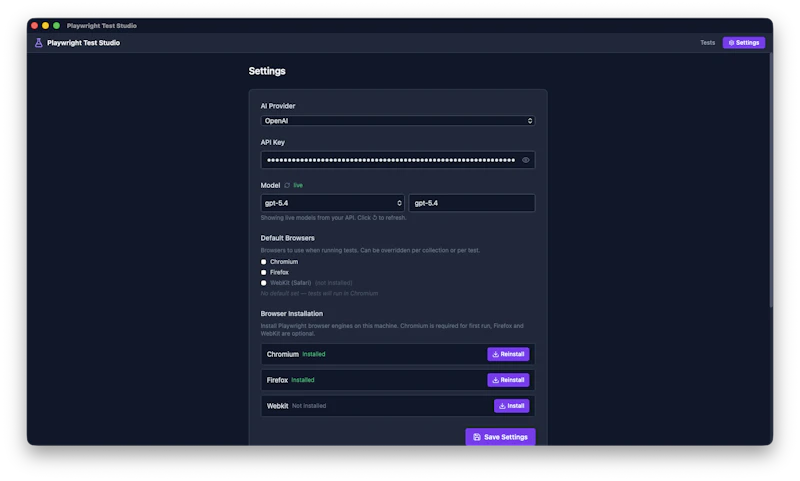Image resolution: width=800 pixels, height=481 pixels.
Task: Click Save Settings button
Action: [500, 437]
